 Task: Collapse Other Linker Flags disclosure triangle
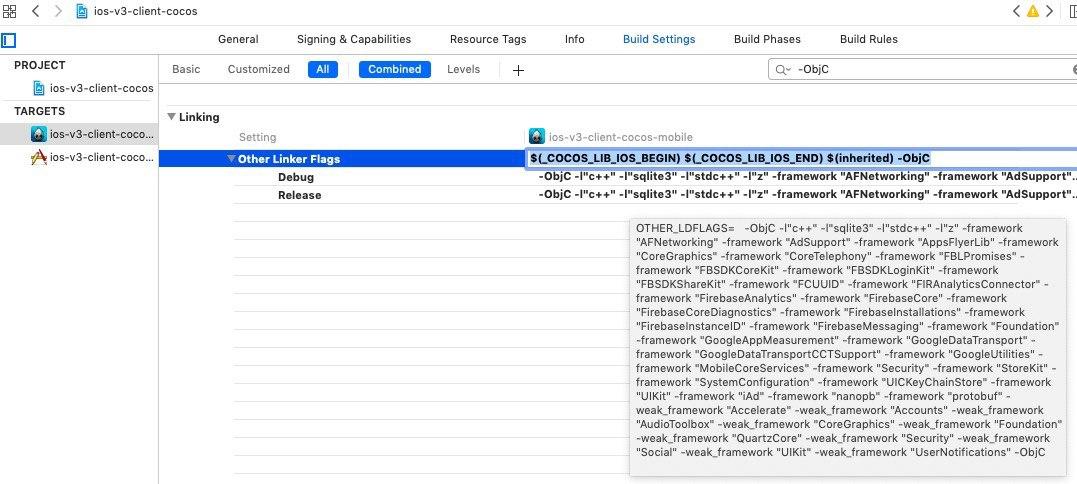click(231, 159)
